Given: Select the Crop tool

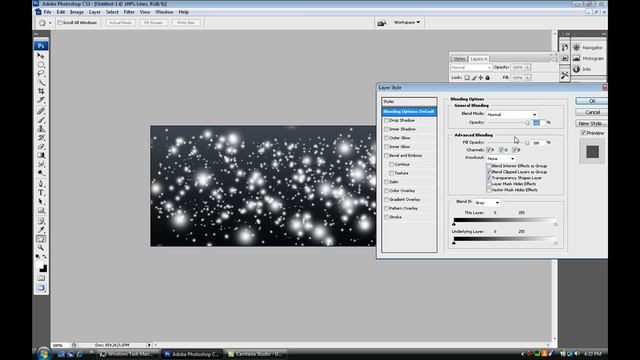Looking at the screenshot, I should click(x=41, y=91).
